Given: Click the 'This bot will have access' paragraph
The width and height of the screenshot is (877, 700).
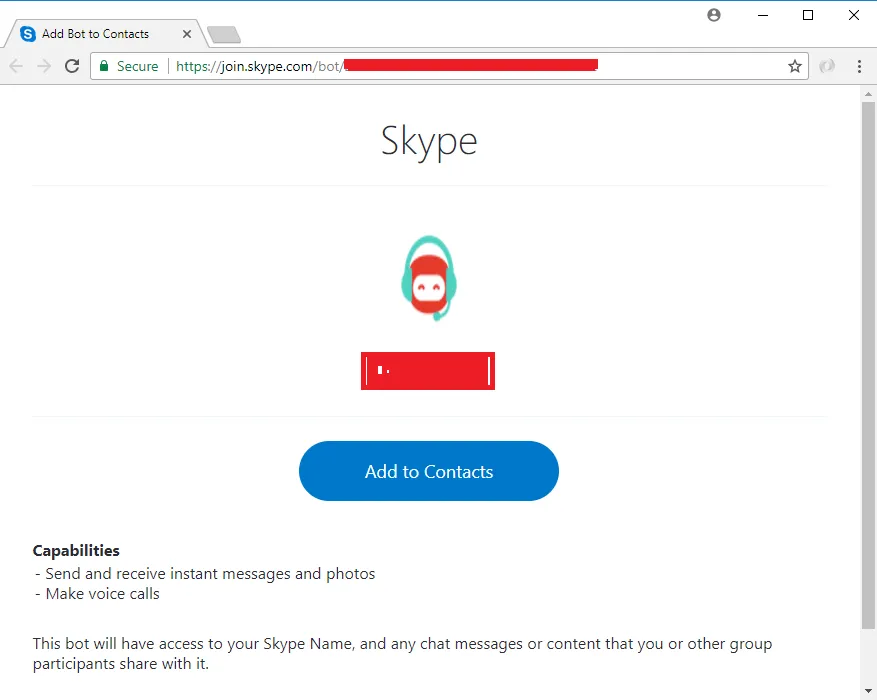Looking at the screenshot, I should pos(402,654).
